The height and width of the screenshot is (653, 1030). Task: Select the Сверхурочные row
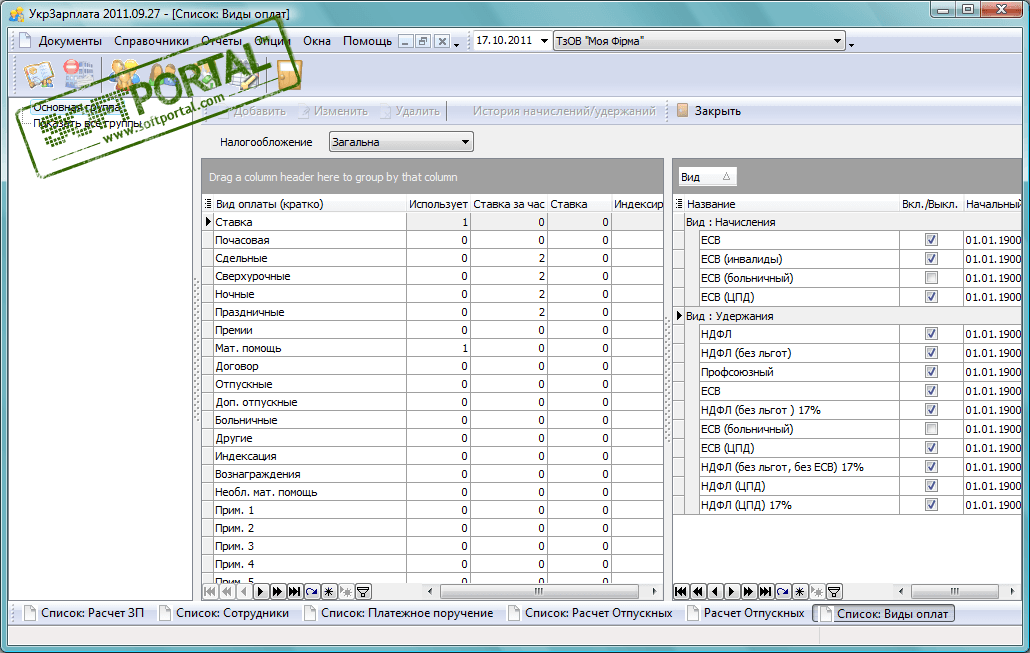[x=432, y=276]
